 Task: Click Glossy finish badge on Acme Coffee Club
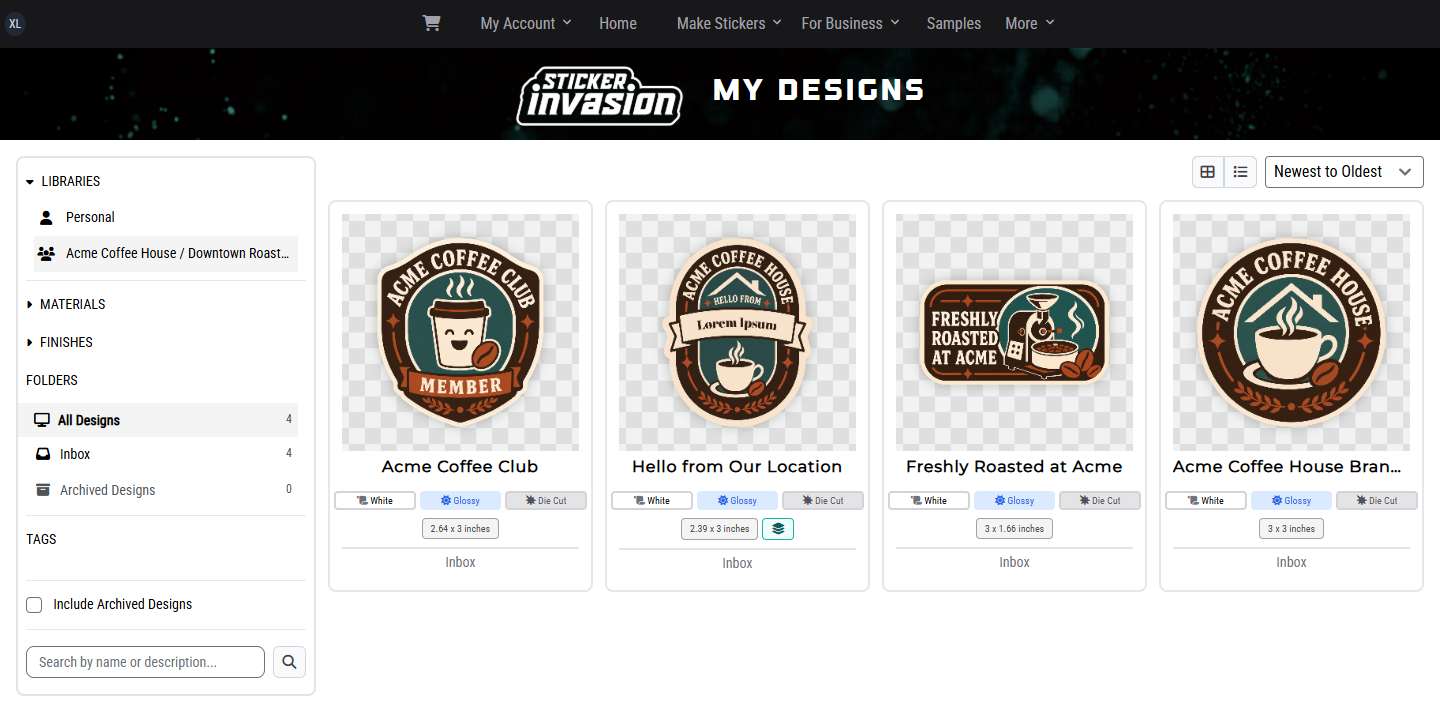click(x=460, y=501)
